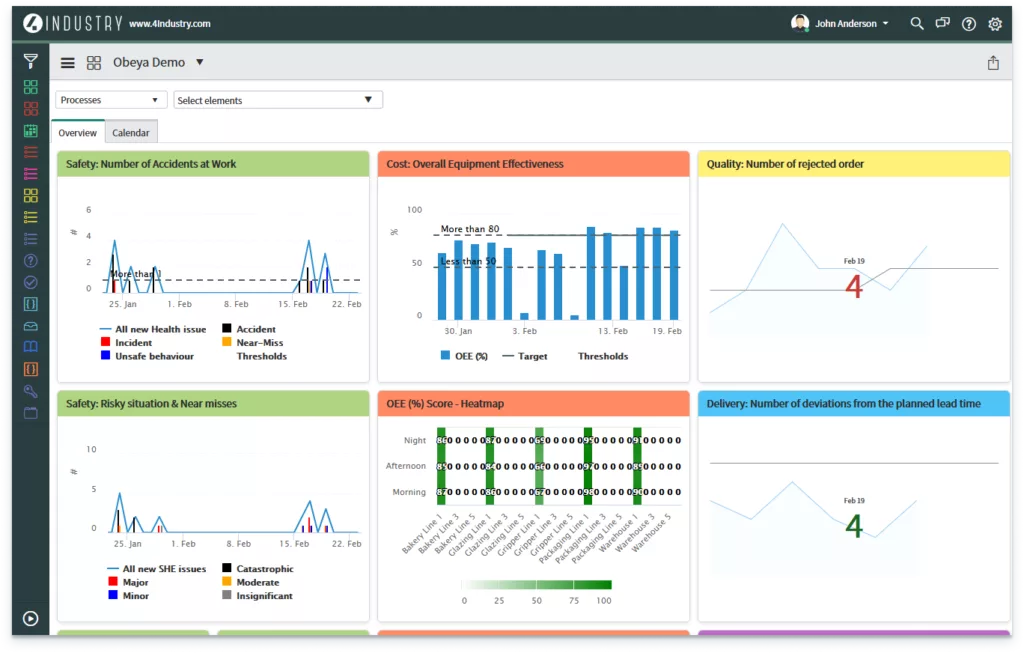Open the John Anderson user menu
This screenshot has height=653, width=1024.
coord(852,24)
